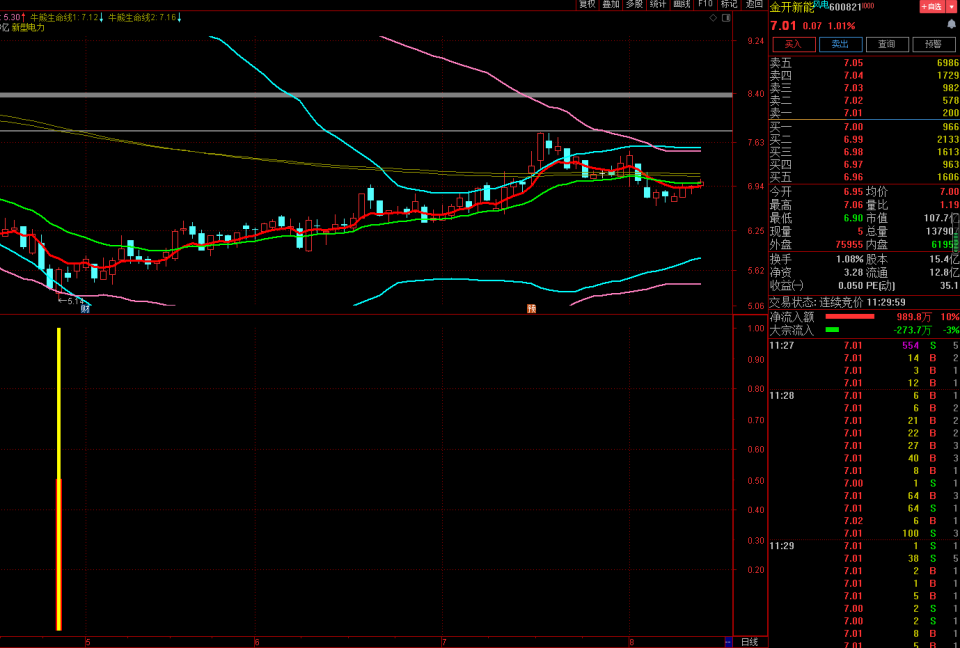
Task: Click the 牛熊生命线1 indicator label
Action: [64, 18]
